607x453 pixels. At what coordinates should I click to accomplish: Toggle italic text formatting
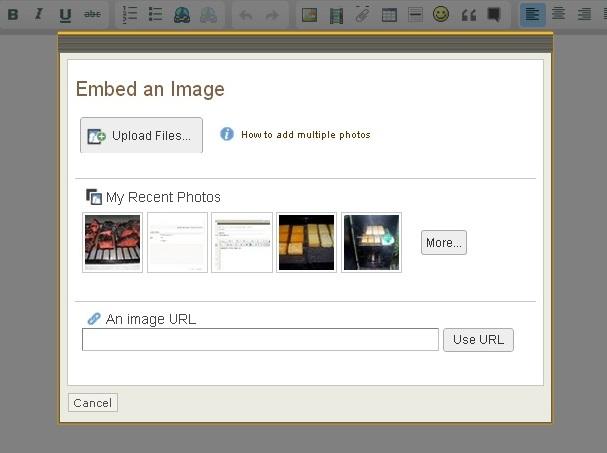39,14
